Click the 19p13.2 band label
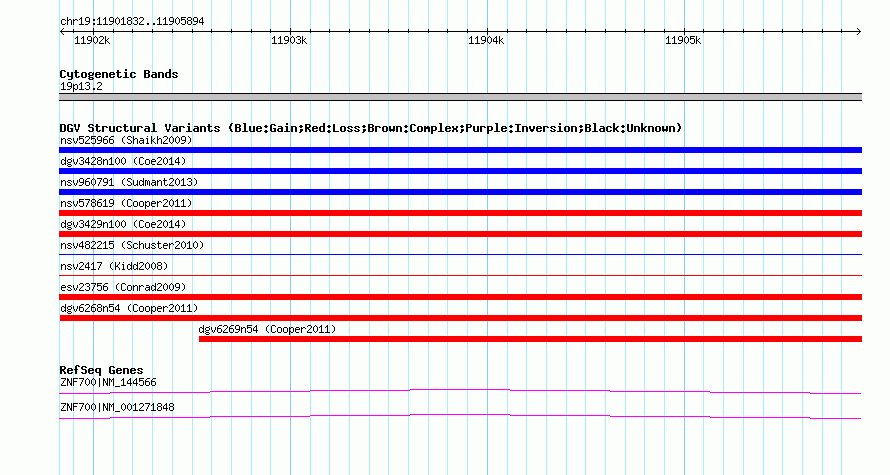 point(81,86)
